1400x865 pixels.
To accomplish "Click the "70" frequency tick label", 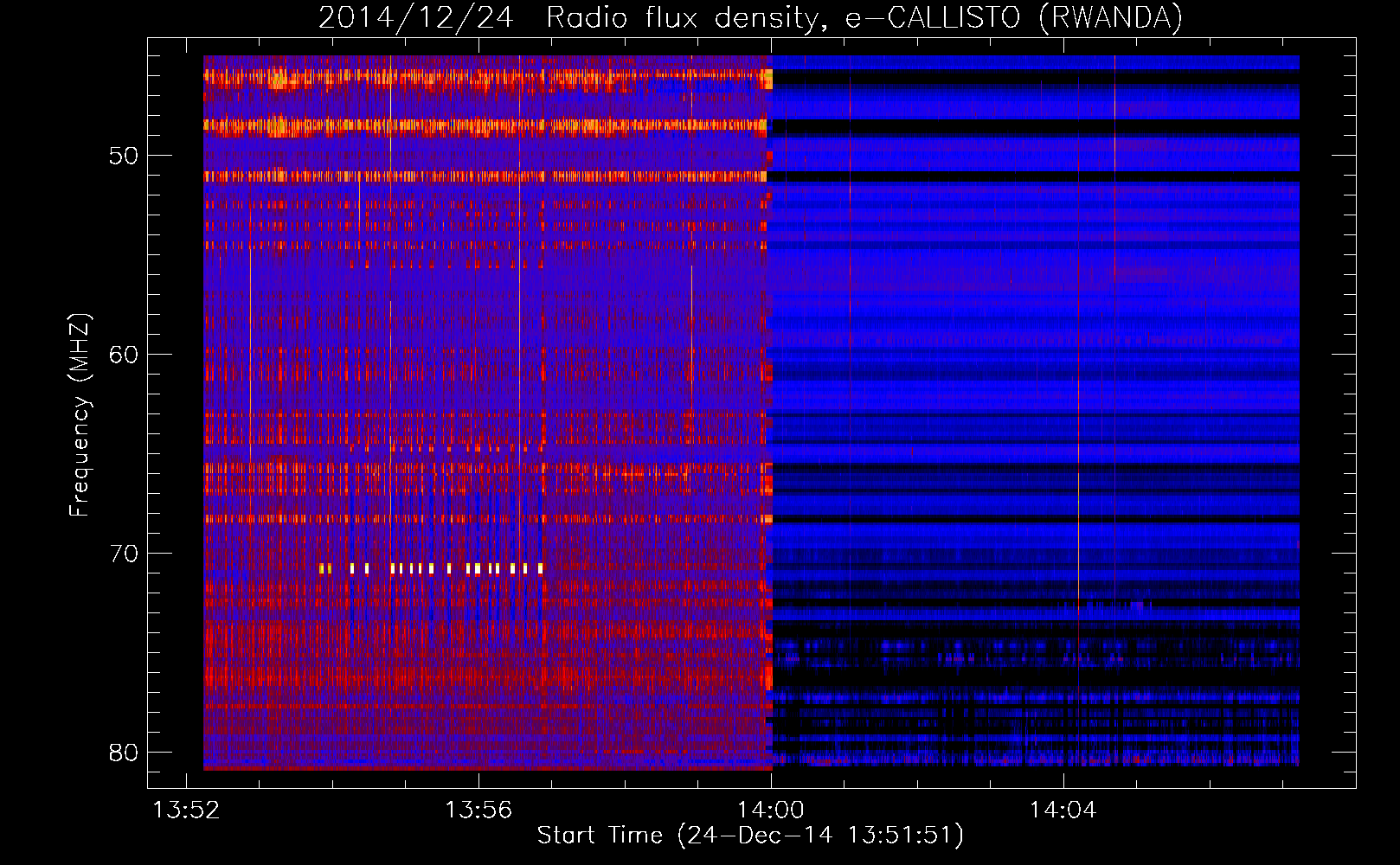I will pyautogui.click(x=124, y=554).
